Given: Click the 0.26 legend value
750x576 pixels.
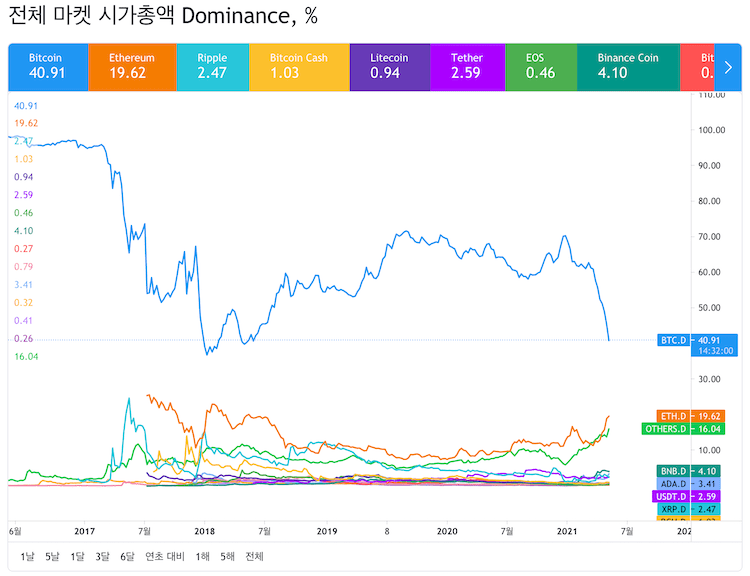Looking at the screenshot, I should 23,339.
